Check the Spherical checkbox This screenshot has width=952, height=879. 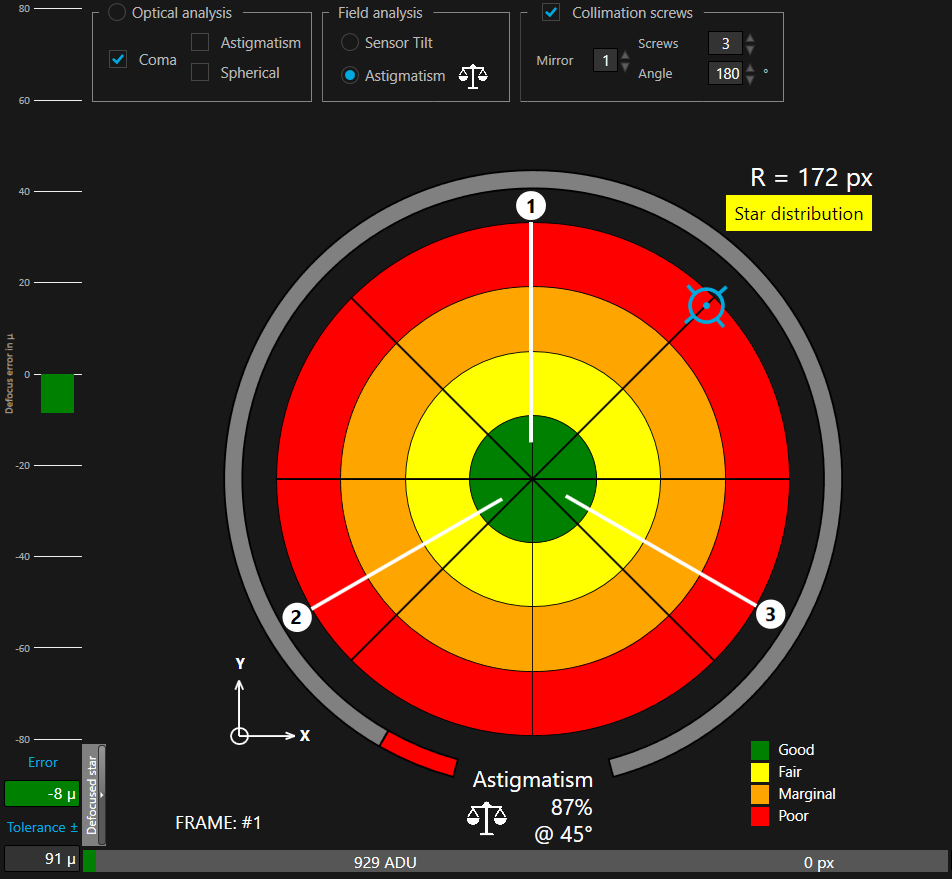200,72
